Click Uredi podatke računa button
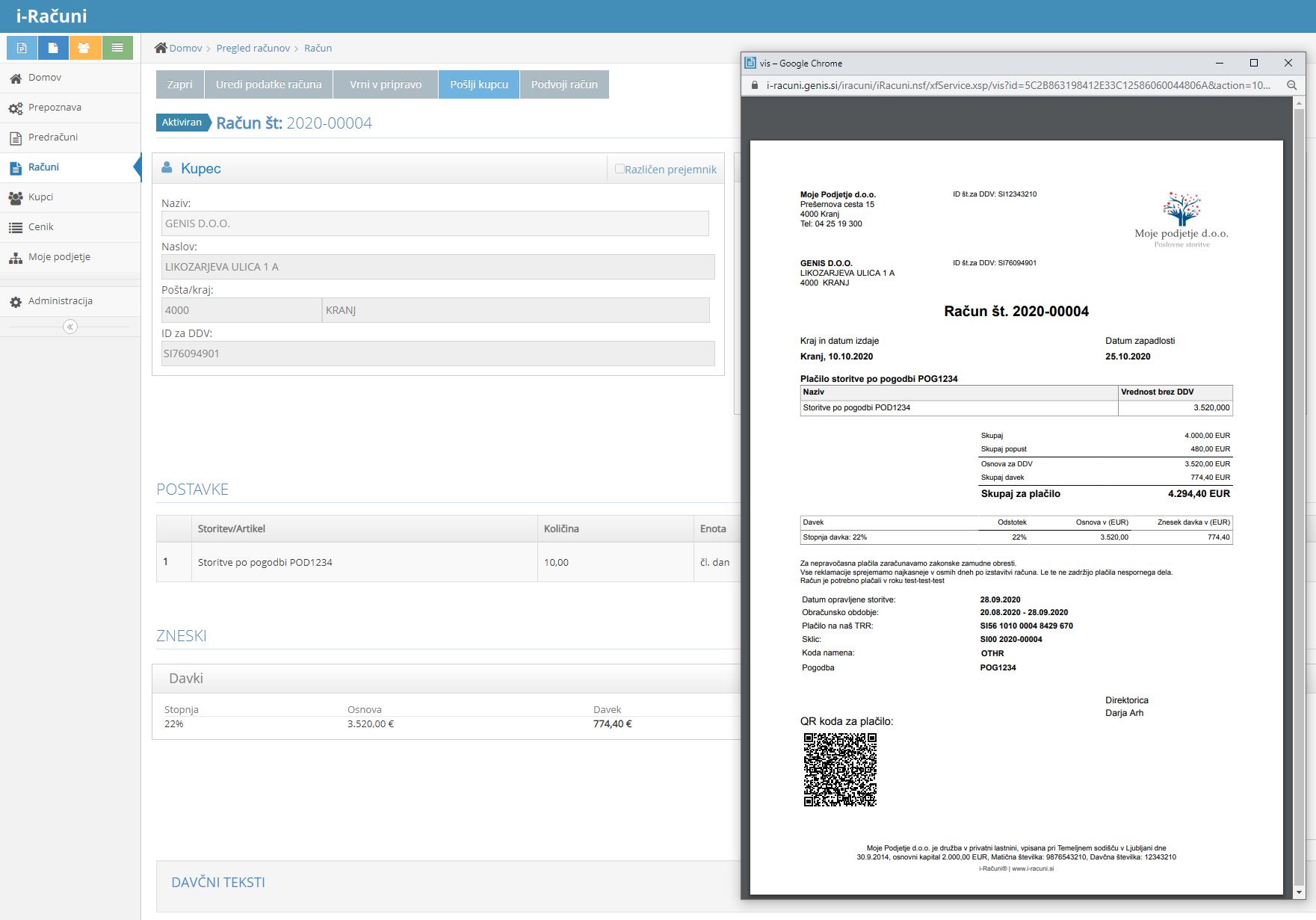The width and height of the screenshot is (1316, 920). point(268,84)
